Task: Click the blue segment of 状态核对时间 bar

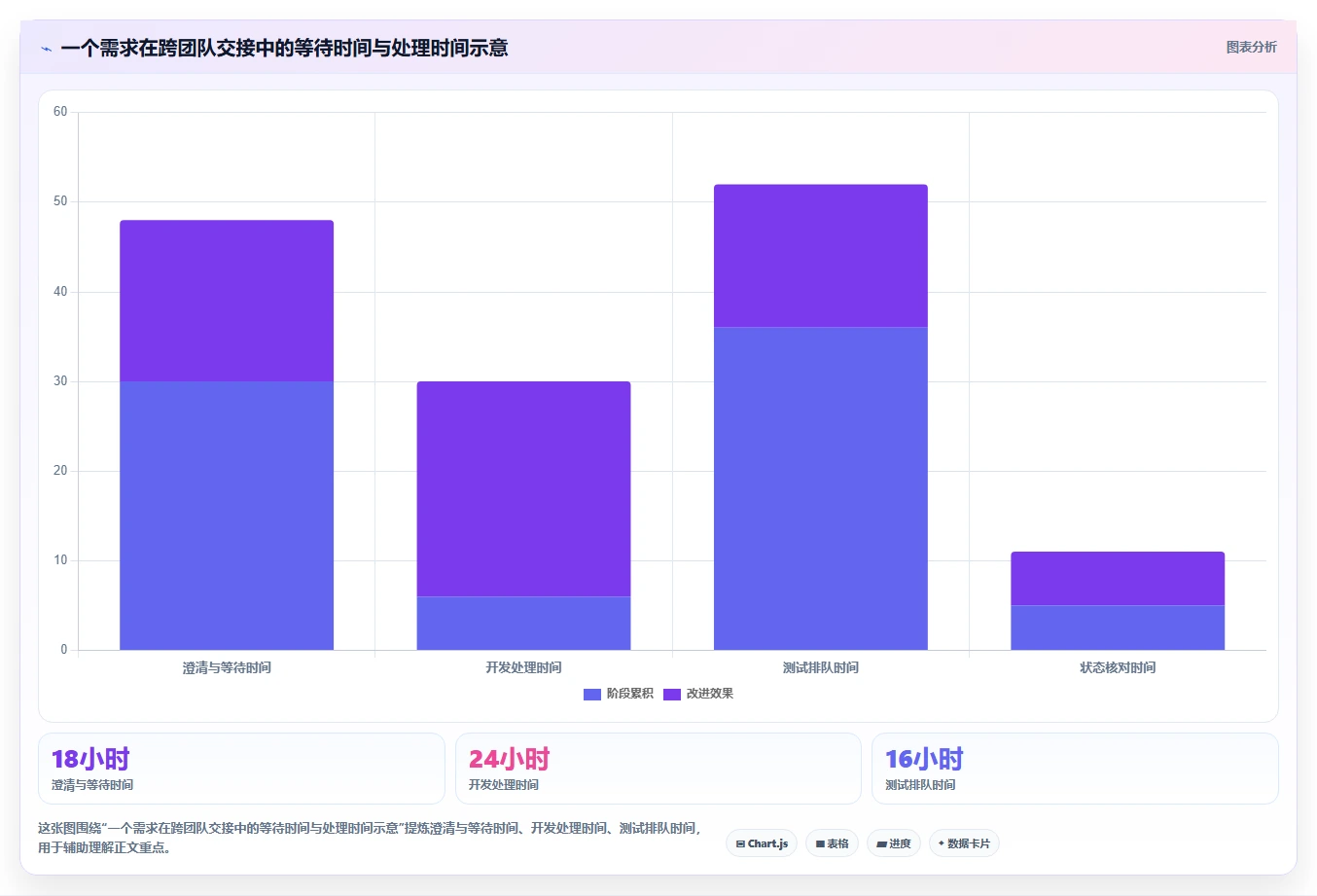Action: [x=1118, y=627]
